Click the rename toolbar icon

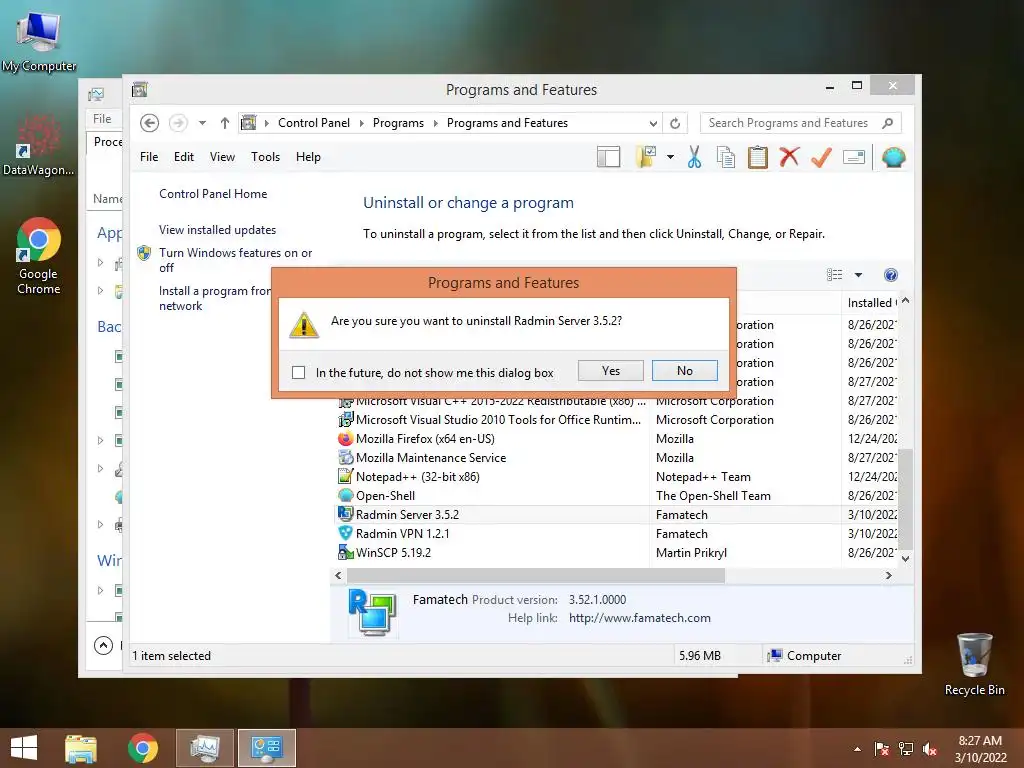[x=854, y=157]
